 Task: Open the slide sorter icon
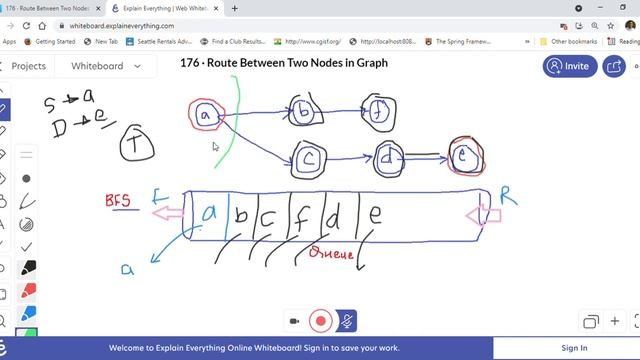[591, 322]
